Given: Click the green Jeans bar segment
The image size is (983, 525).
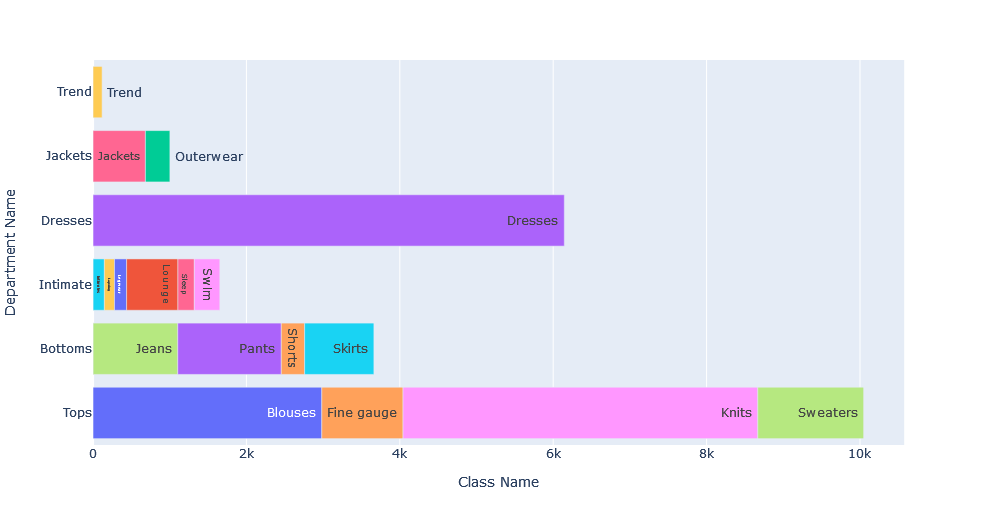Looking at the screenshot, I should 135,349.
